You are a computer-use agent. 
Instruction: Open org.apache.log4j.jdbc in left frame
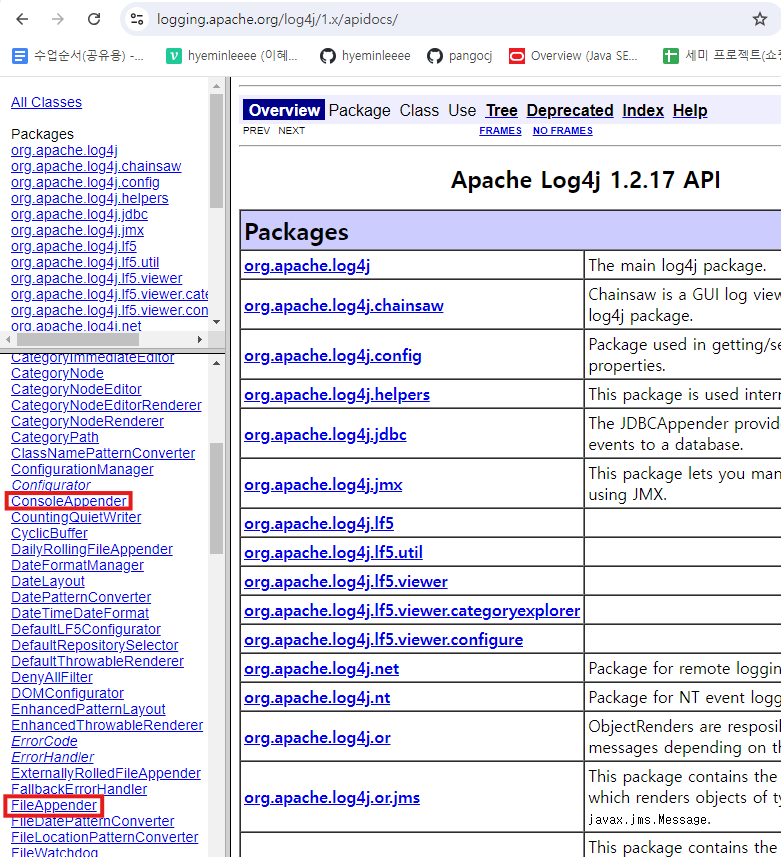[79, 214]
